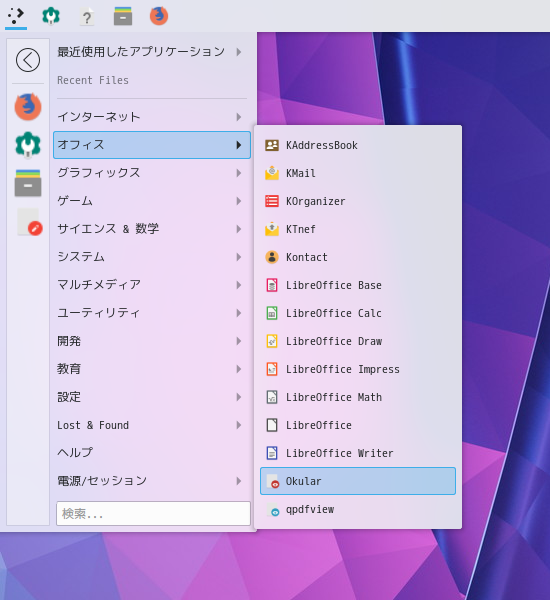Open qpdfview PDF viewer
Image resolution: width=550 pixels, height=600 pixels.
click(x=357, y=509)
